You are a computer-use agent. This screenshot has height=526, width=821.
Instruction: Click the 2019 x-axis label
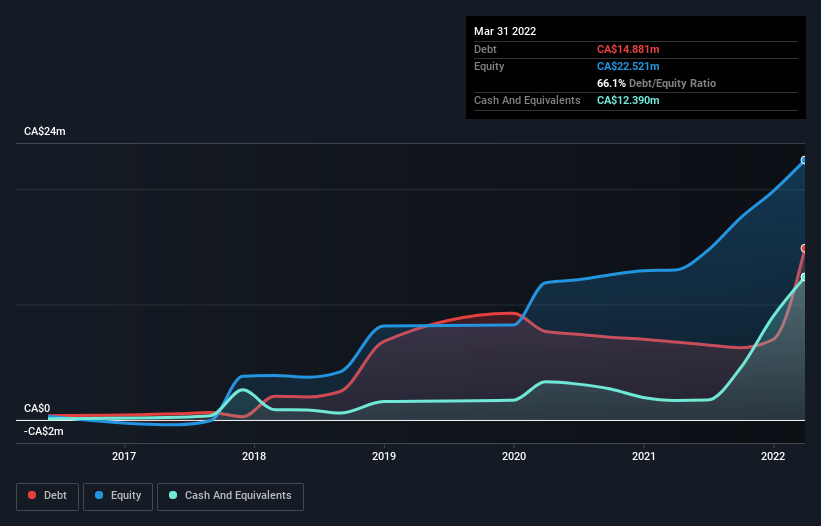384,456
